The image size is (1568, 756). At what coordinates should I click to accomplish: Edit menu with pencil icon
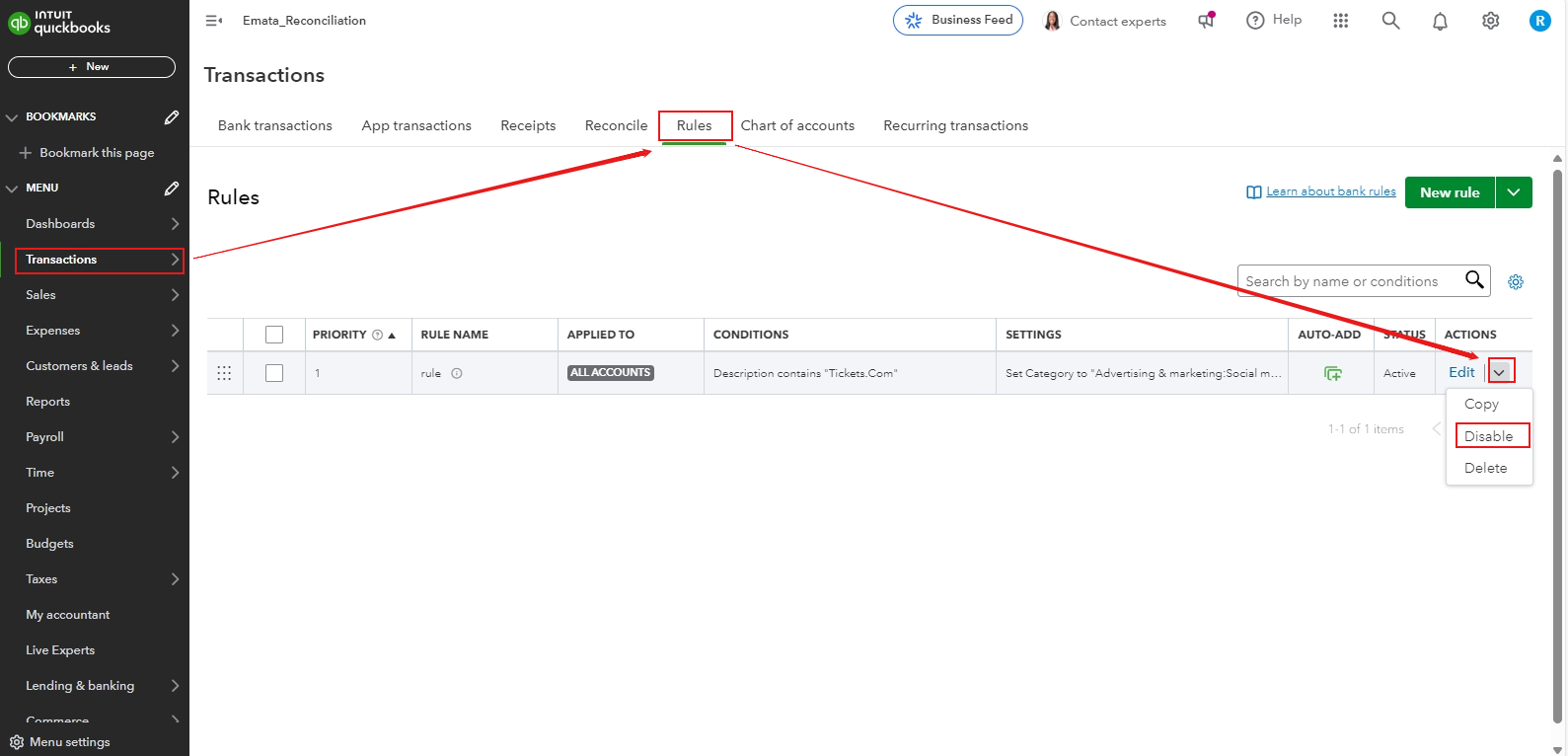171,189
